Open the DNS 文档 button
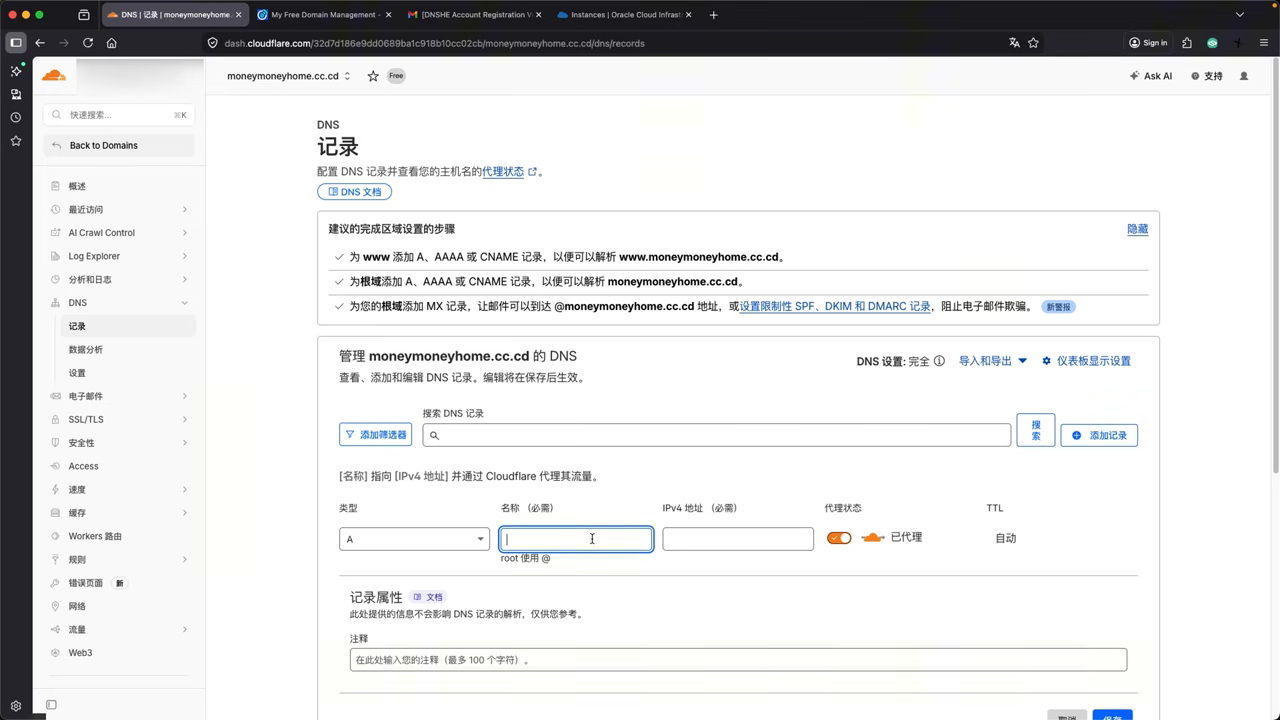This screenshot has width=1280, height=720. tap(355, 191)
